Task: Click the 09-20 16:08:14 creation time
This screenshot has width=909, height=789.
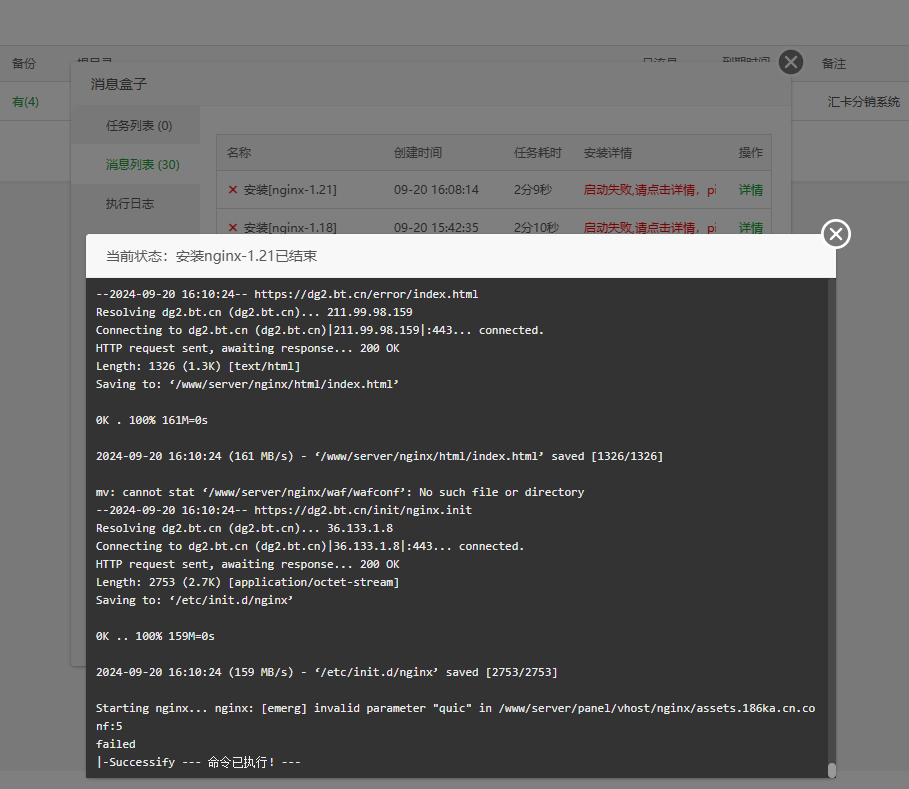Action: [436, 190]
